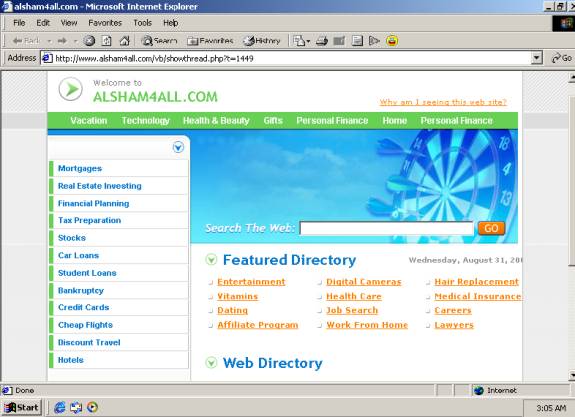Open the Mail dropdown arrow in toolbar
Viewport: 575px width, 417px height.
(308, 41)
